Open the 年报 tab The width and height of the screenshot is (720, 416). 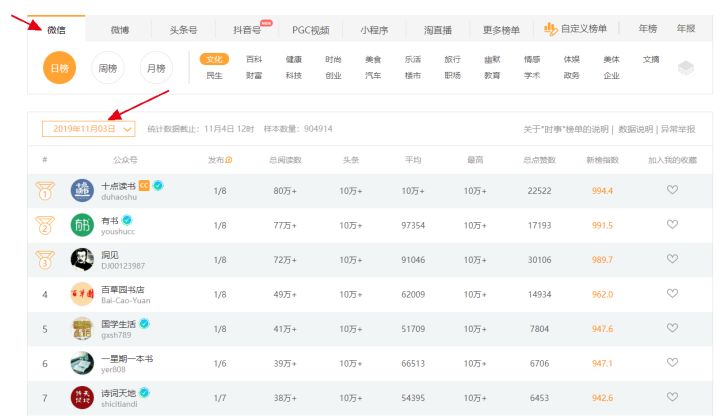[686, 28]
